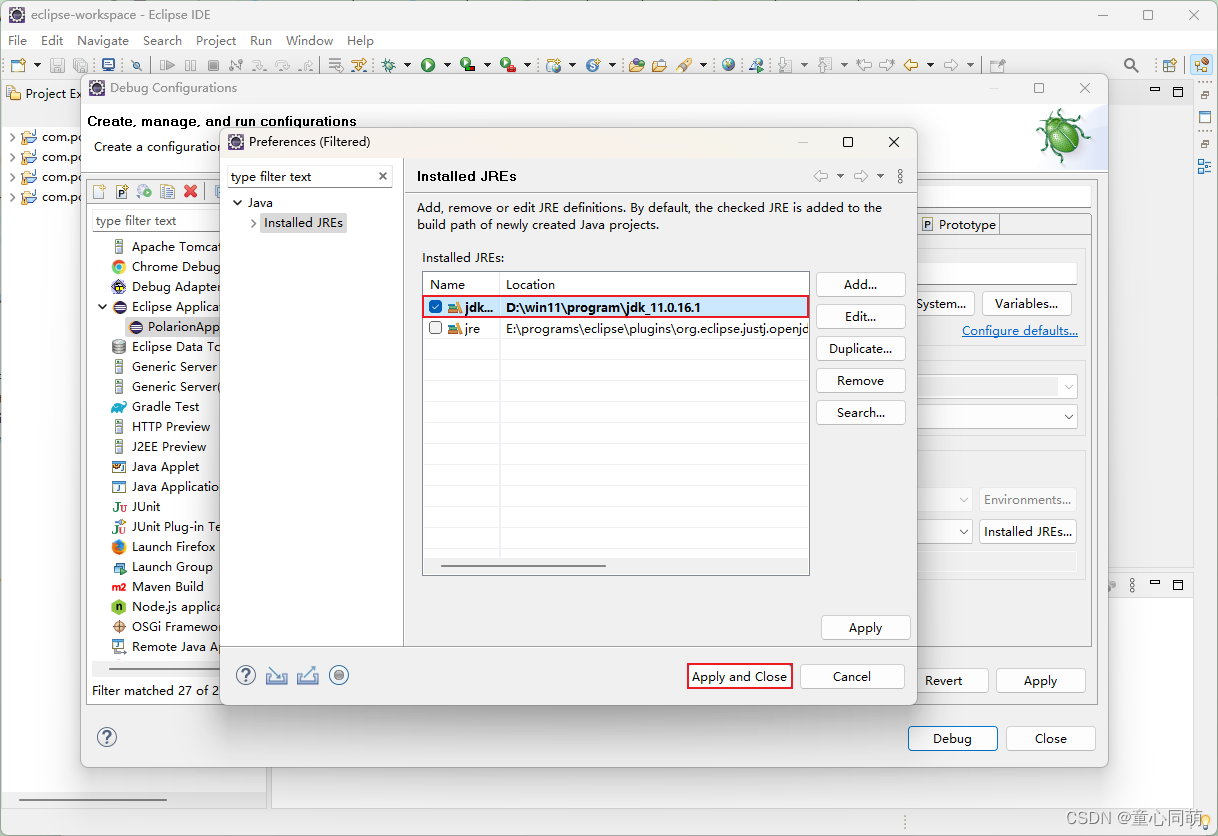This screenshot has height=836, width=1218.
Task: Click the Debug Configurations filter text field
Action: coord(155,220)
